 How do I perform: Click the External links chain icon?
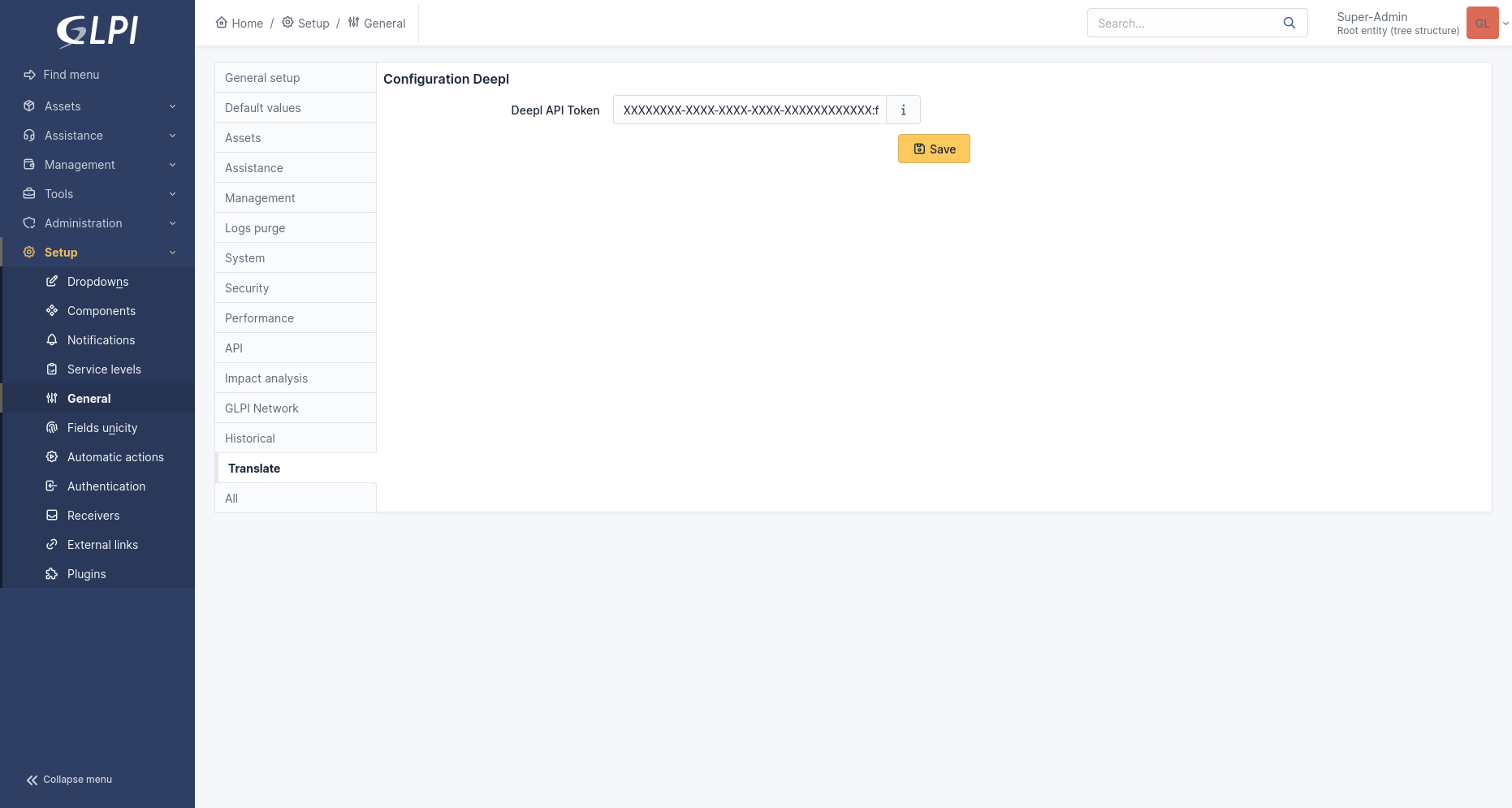[52, 545]
